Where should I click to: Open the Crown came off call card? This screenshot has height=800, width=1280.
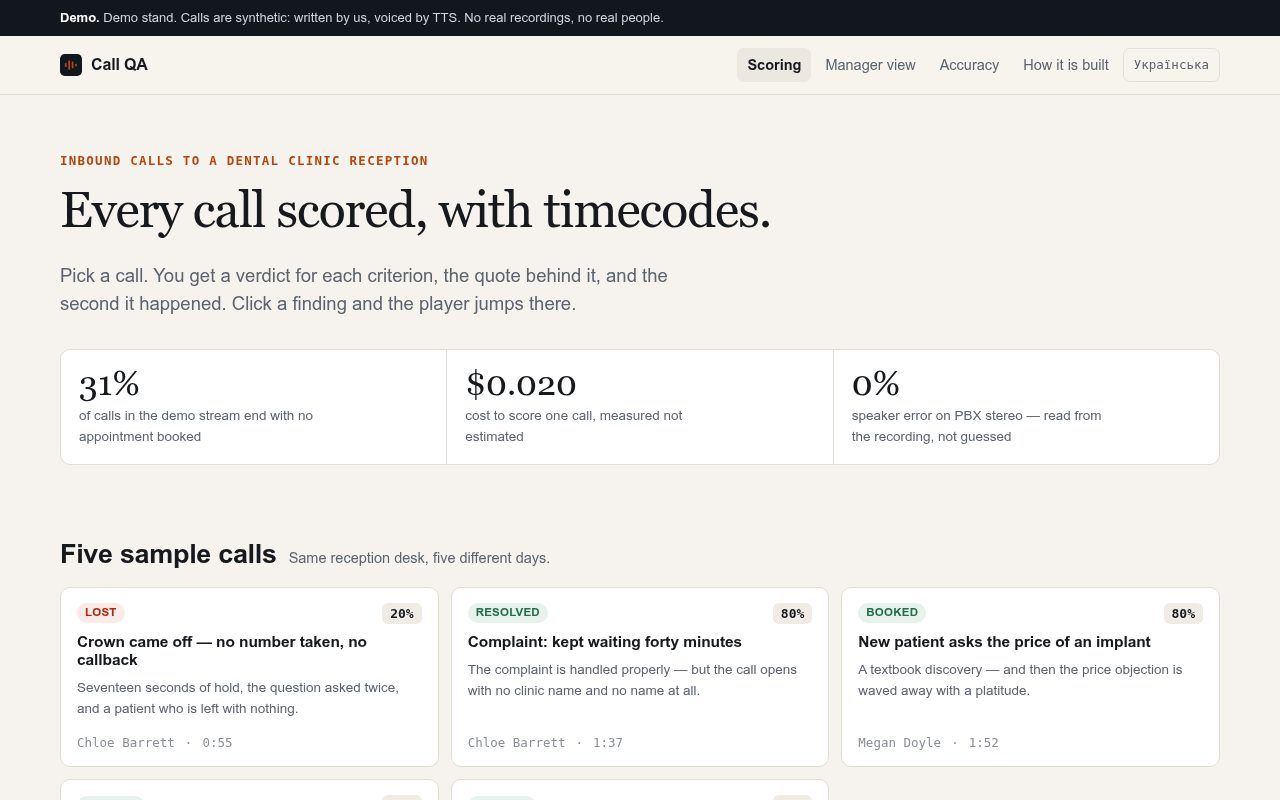point(249,677)
